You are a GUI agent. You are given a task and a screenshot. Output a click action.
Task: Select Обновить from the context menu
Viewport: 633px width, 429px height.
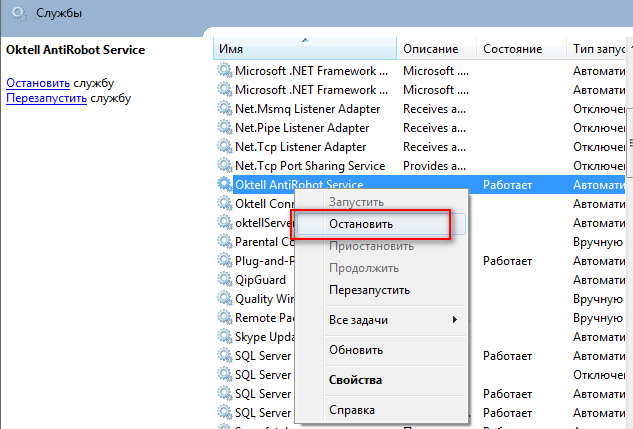click(x=356, y=350)
